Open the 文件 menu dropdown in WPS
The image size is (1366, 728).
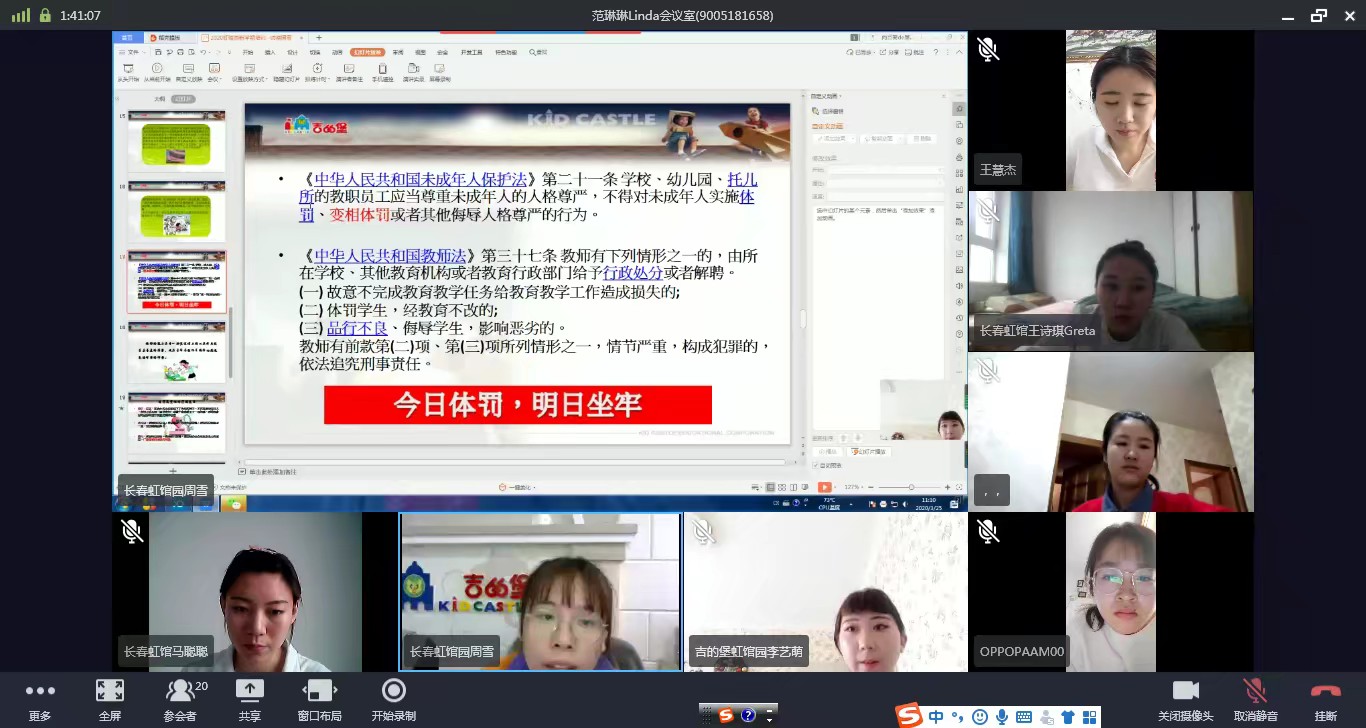pos(132,52)
